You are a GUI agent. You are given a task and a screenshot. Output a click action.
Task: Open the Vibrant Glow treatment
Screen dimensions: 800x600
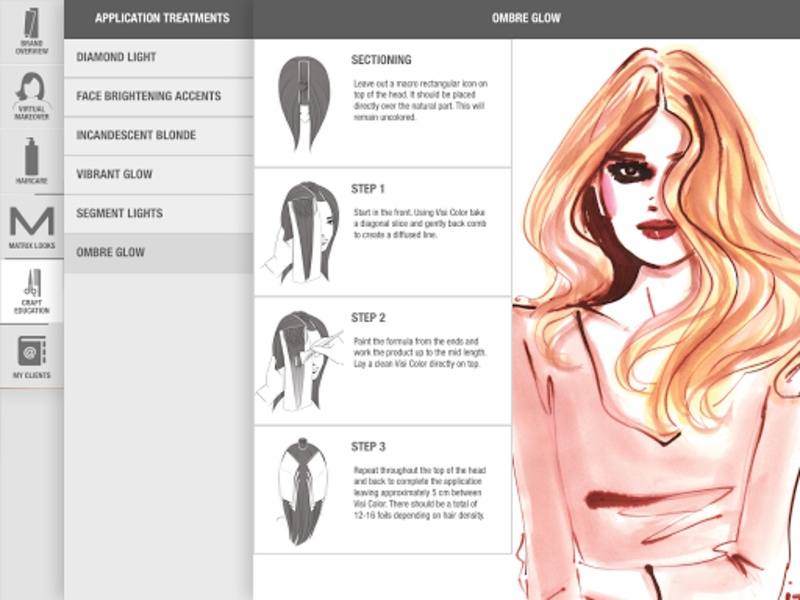click(x=158, y=174)
